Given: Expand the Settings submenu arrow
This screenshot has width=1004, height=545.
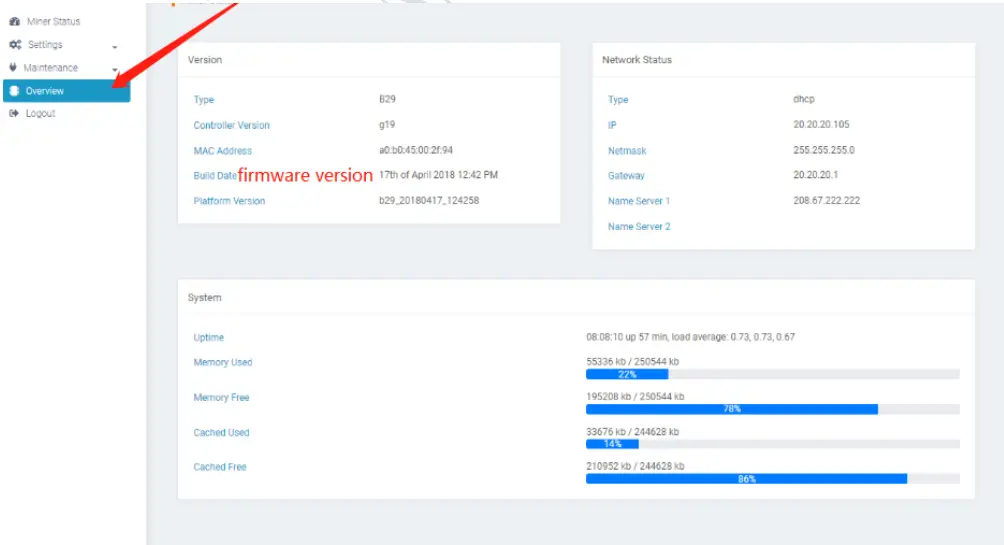Looking at the screenshot, I should 115,47.
